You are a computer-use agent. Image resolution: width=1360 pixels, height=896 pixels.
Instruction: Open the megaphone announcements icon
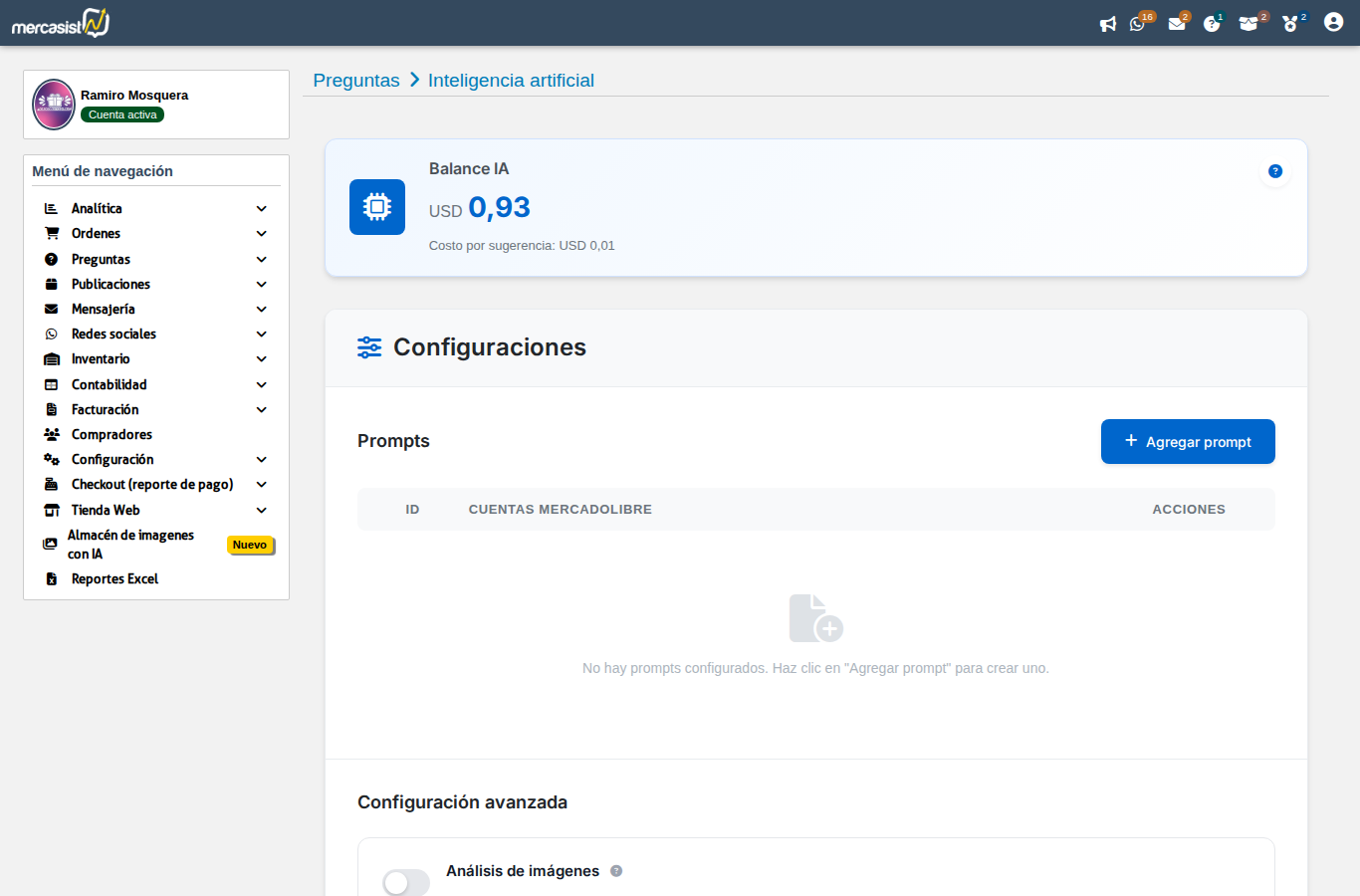click(1107, 24)
